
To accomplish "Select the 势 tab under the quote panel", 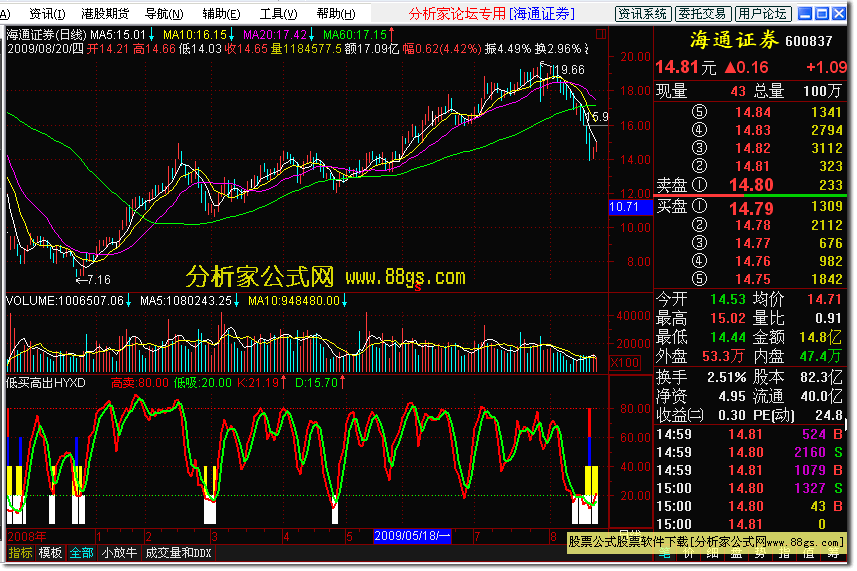I will (760, 555).
